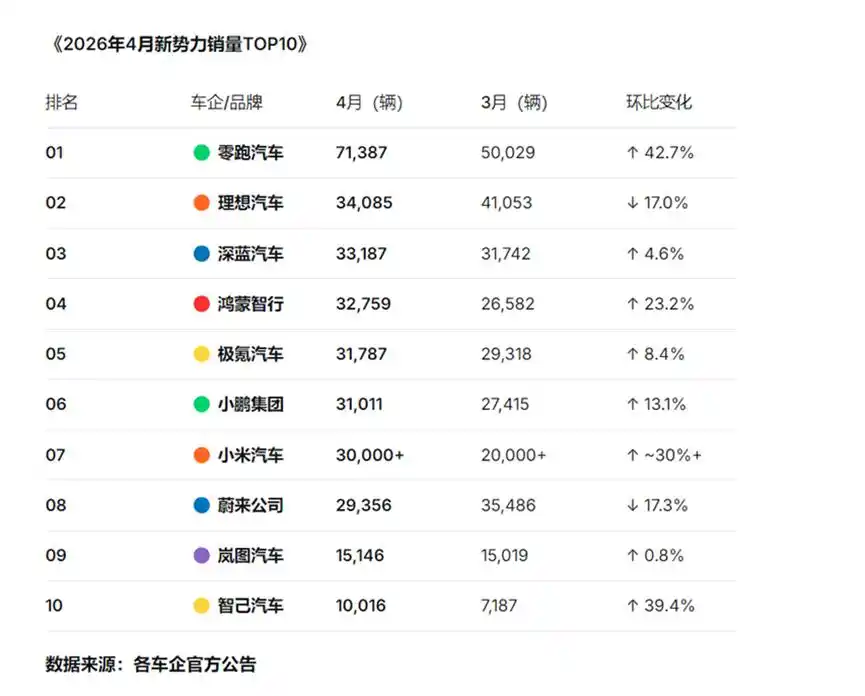865x696 pixels.
Task: Select the brand name 智己汽车
Action: point(250,606)
